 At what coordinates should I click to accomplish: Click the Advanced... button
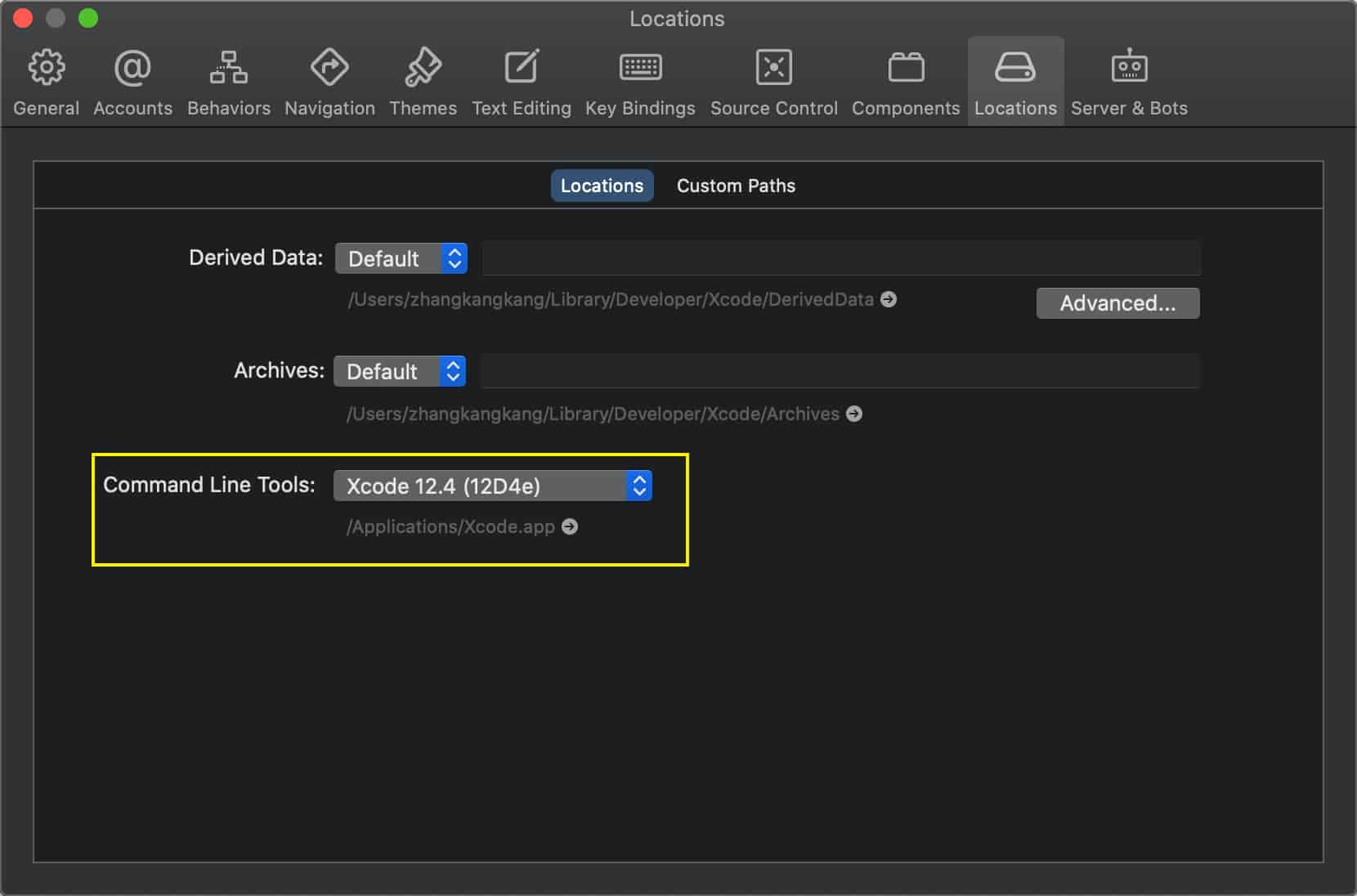point(1117,303)
